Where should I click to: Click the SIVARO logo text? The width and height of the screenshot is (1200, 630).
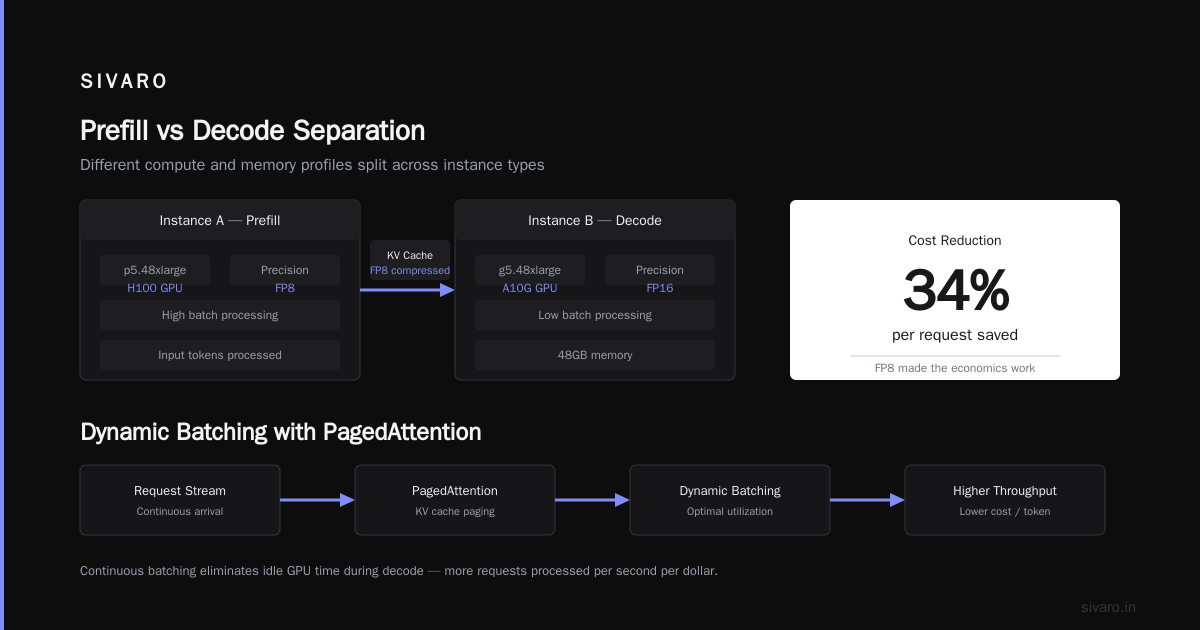click(x=124, y=82)
